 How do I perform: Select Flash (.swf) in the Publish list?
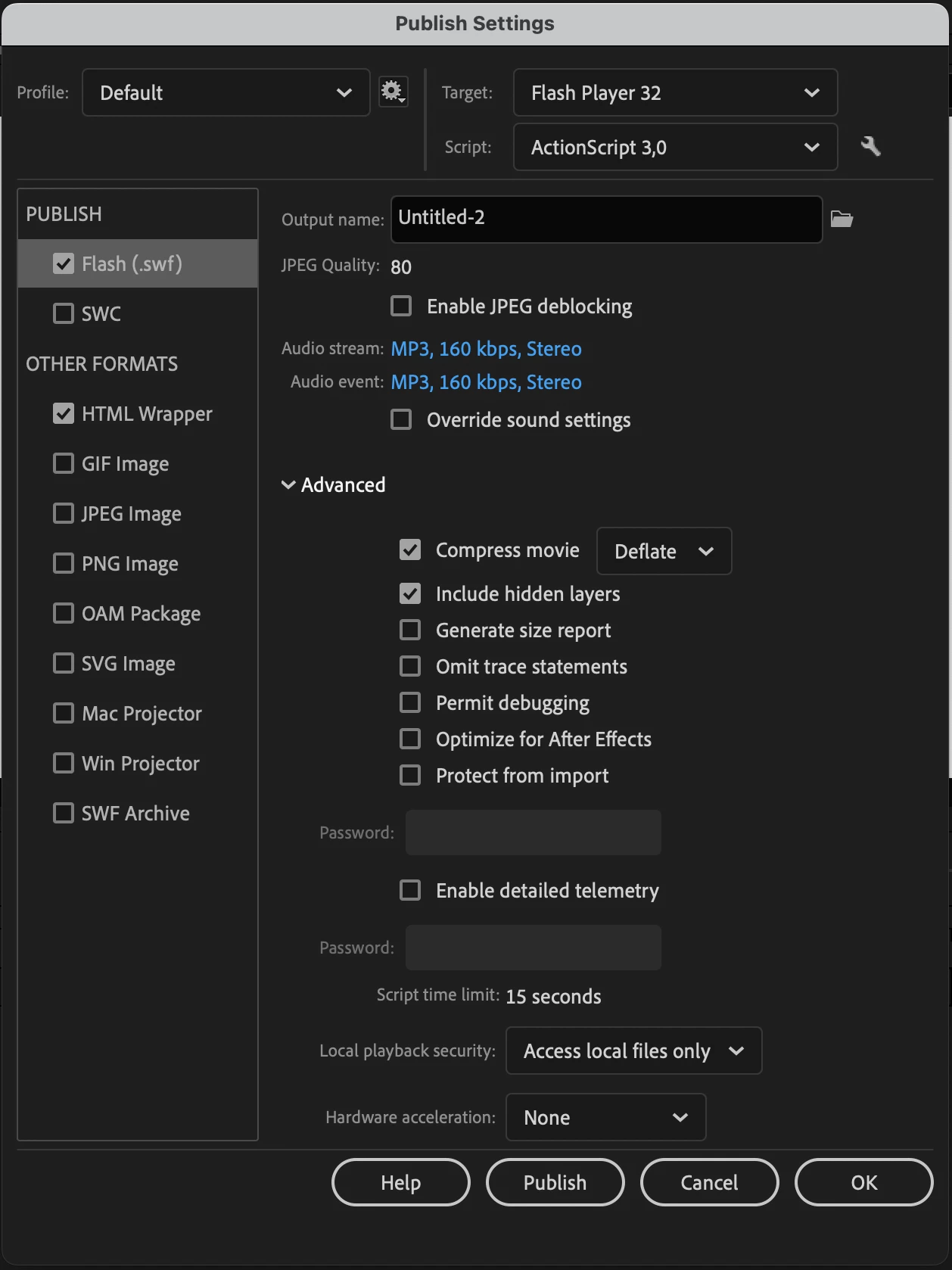click(132, 264)
